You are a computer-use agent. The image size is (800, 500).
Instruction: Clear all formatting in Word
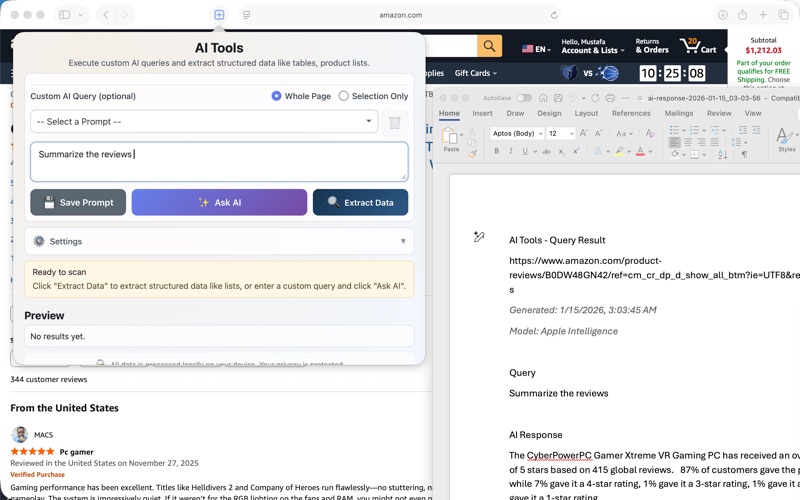[x=649, y=133]
